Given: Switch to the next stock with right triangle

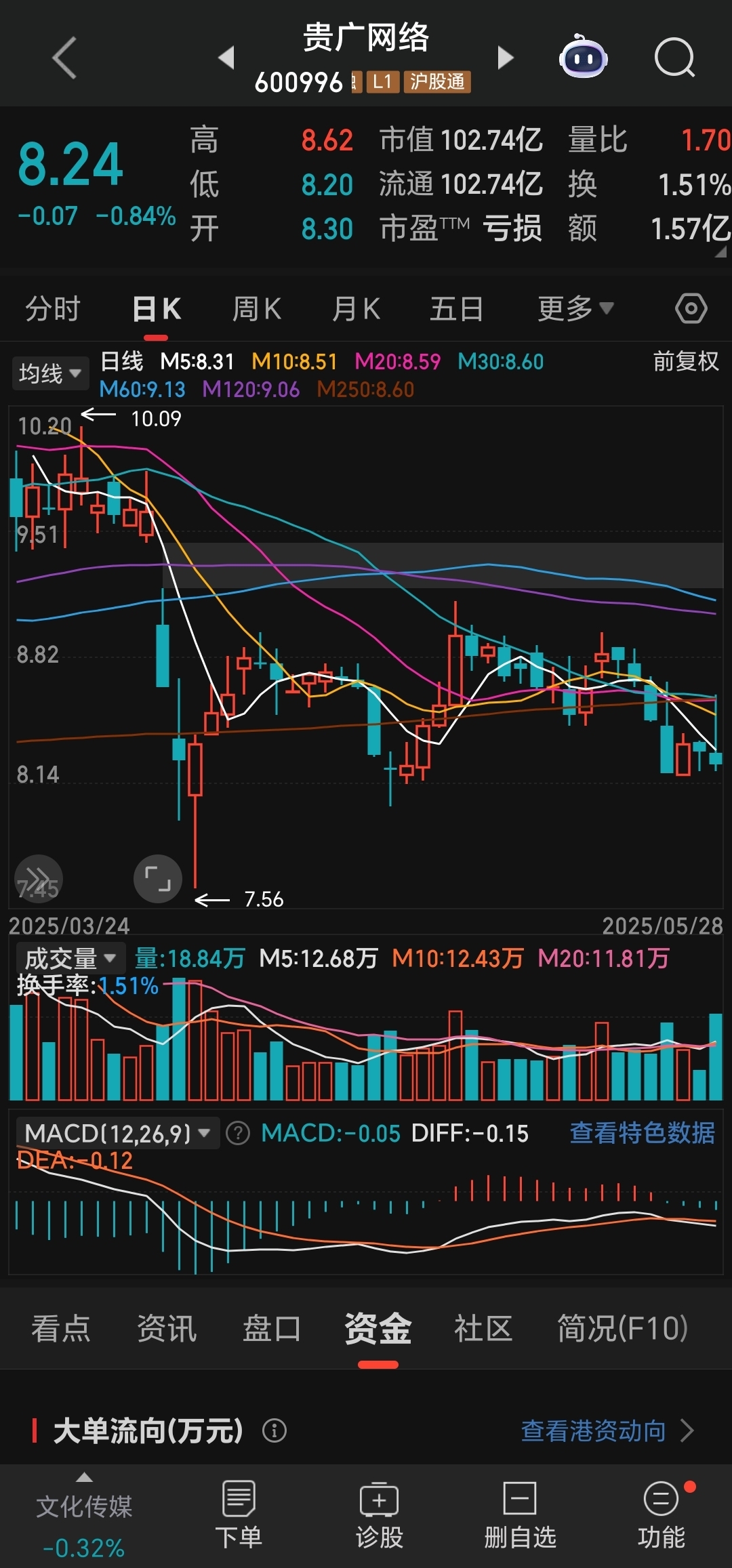Looking at the screenshot, I should [506, 57].
